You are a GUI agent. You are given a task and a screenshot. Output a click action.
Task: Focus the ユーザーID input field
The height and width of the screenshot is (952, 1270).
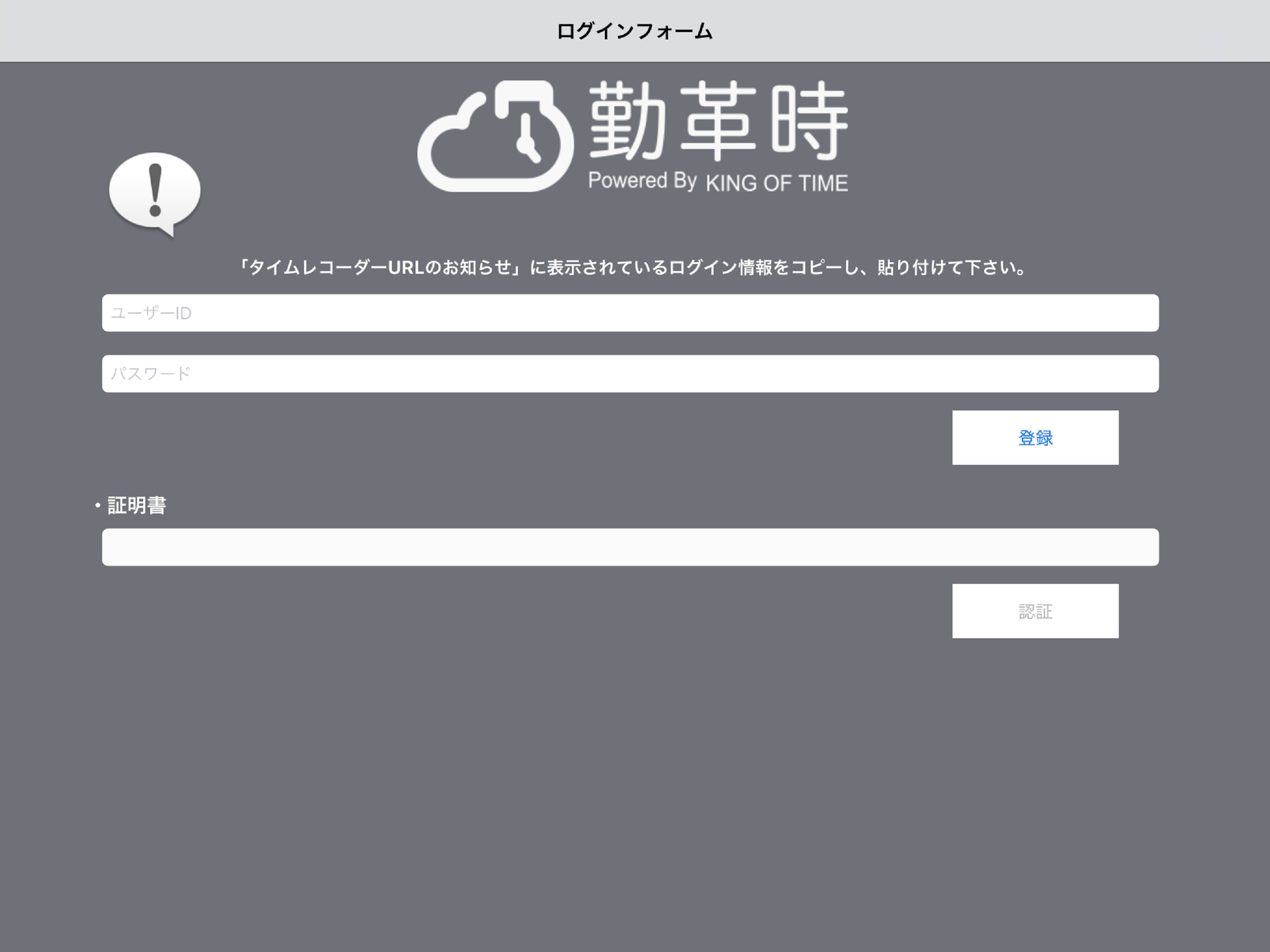pyautogui.click(x=630, y=313)
